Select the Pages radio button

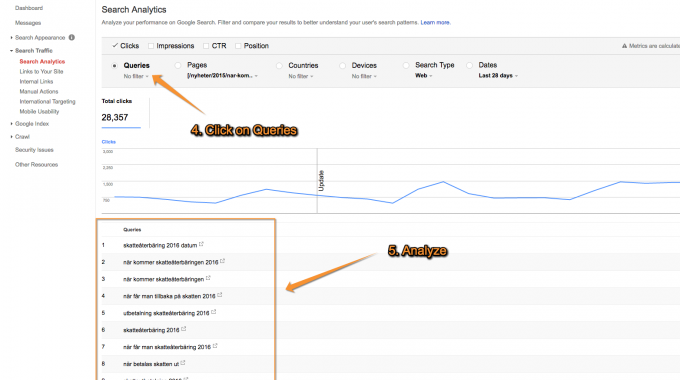point(178,66)
